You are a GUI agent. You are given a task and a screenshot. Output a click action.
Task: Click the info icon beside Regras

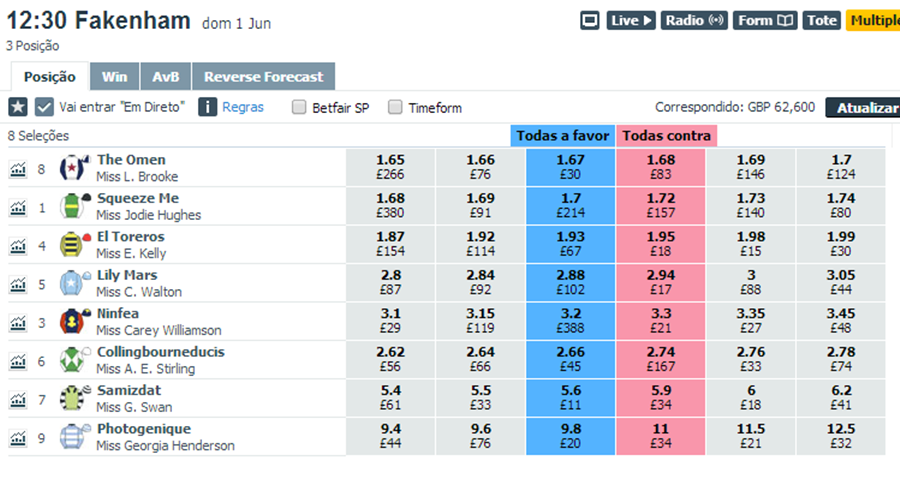(x=207, y=107)
